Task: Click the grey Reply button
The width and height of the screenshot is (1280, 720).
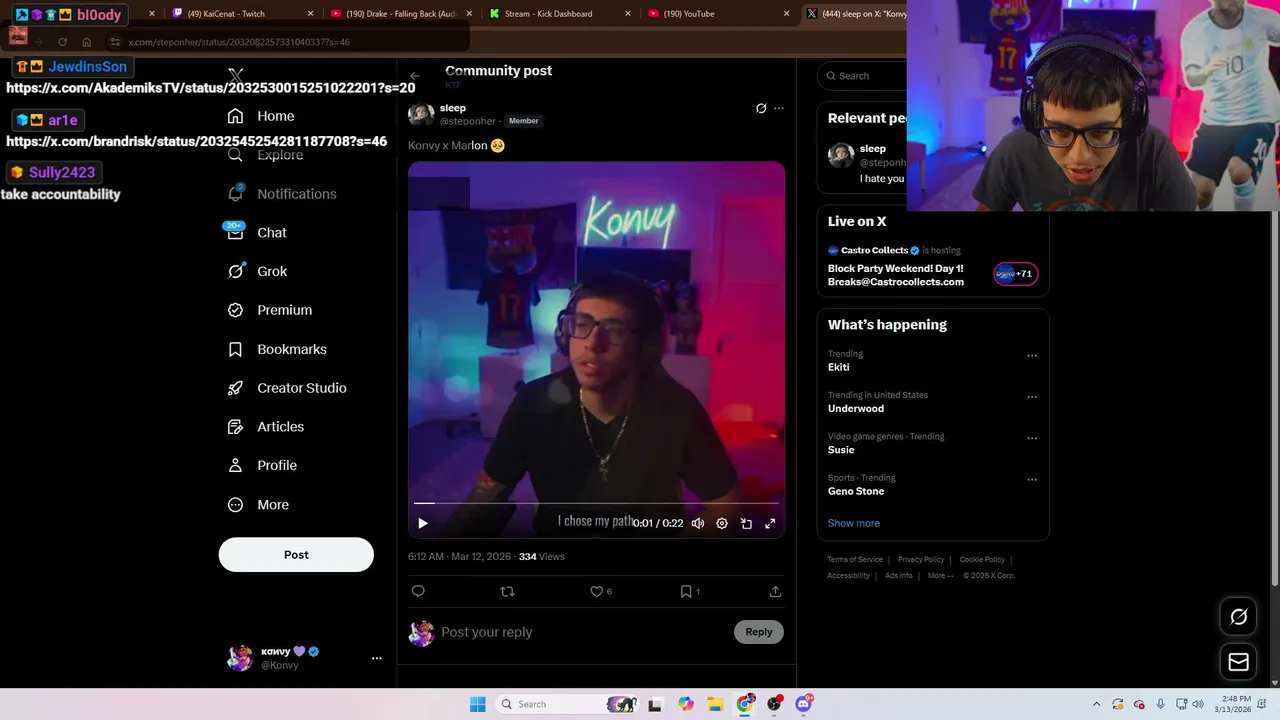Action: tap(759, 632)
